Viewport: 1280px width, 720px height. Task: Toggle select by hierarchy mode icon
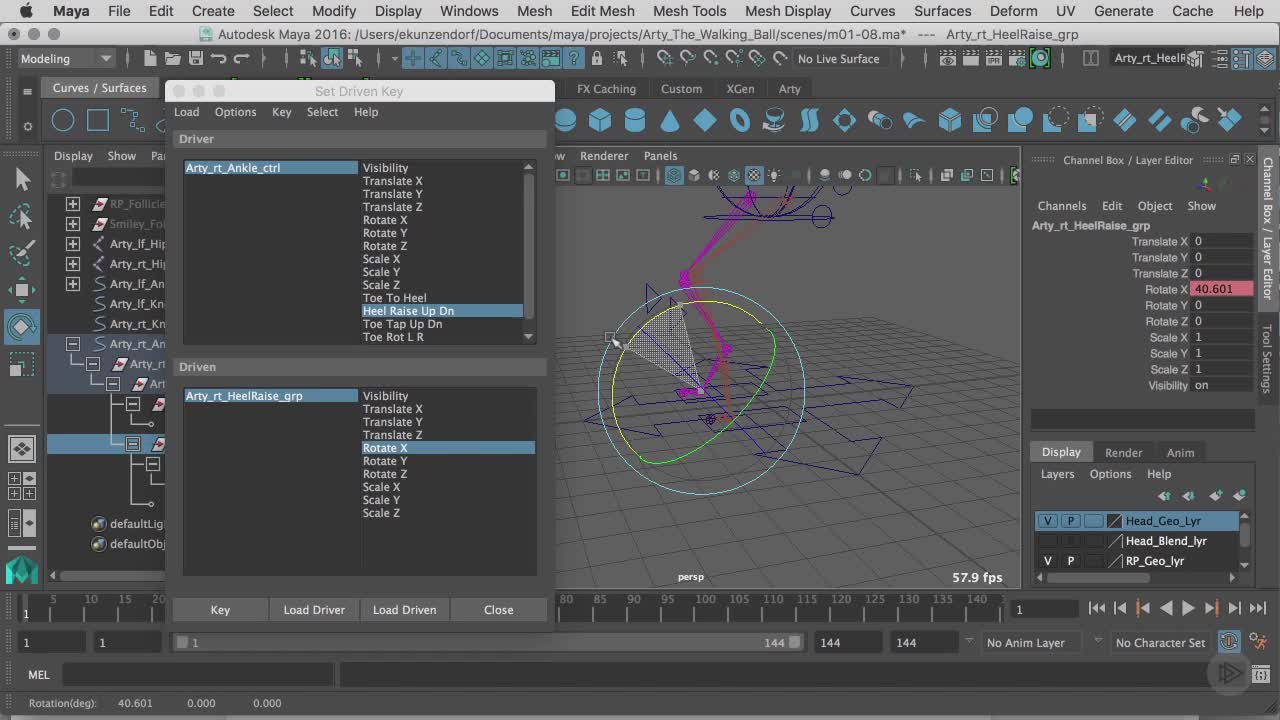click(x=309, y=58)
